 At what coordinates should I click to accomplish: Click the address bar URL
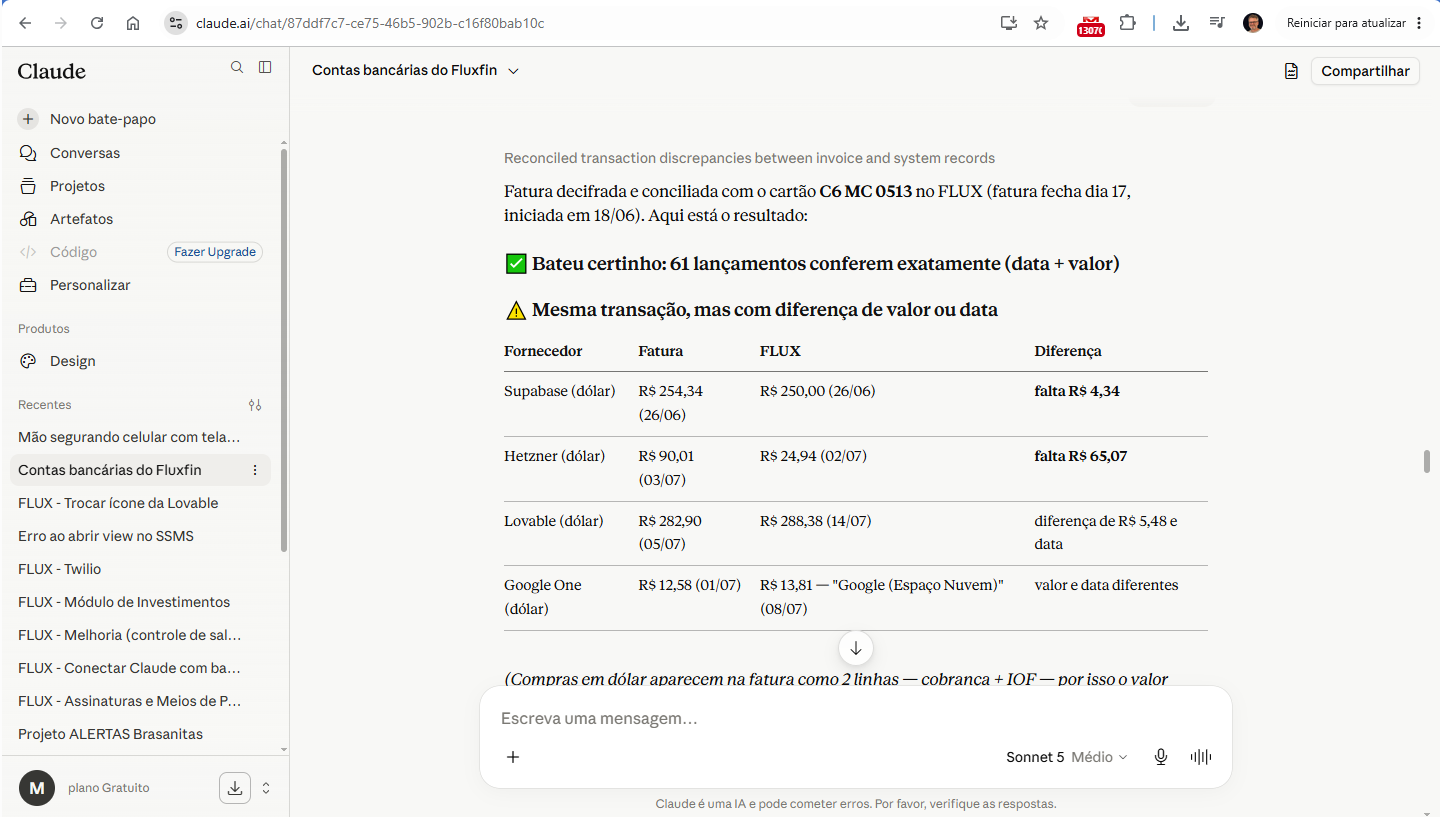370,23
